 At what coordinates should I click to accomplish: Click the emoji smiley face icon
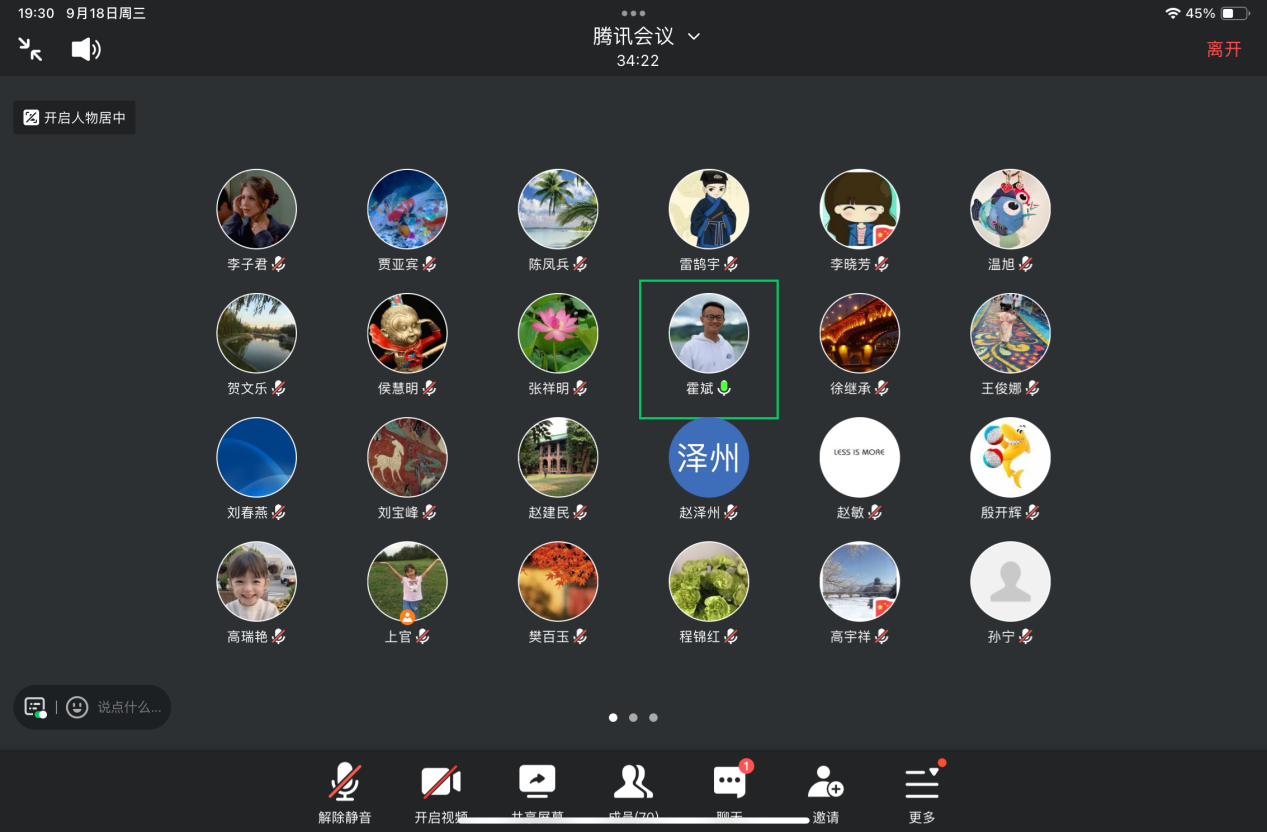coord(77,707)
